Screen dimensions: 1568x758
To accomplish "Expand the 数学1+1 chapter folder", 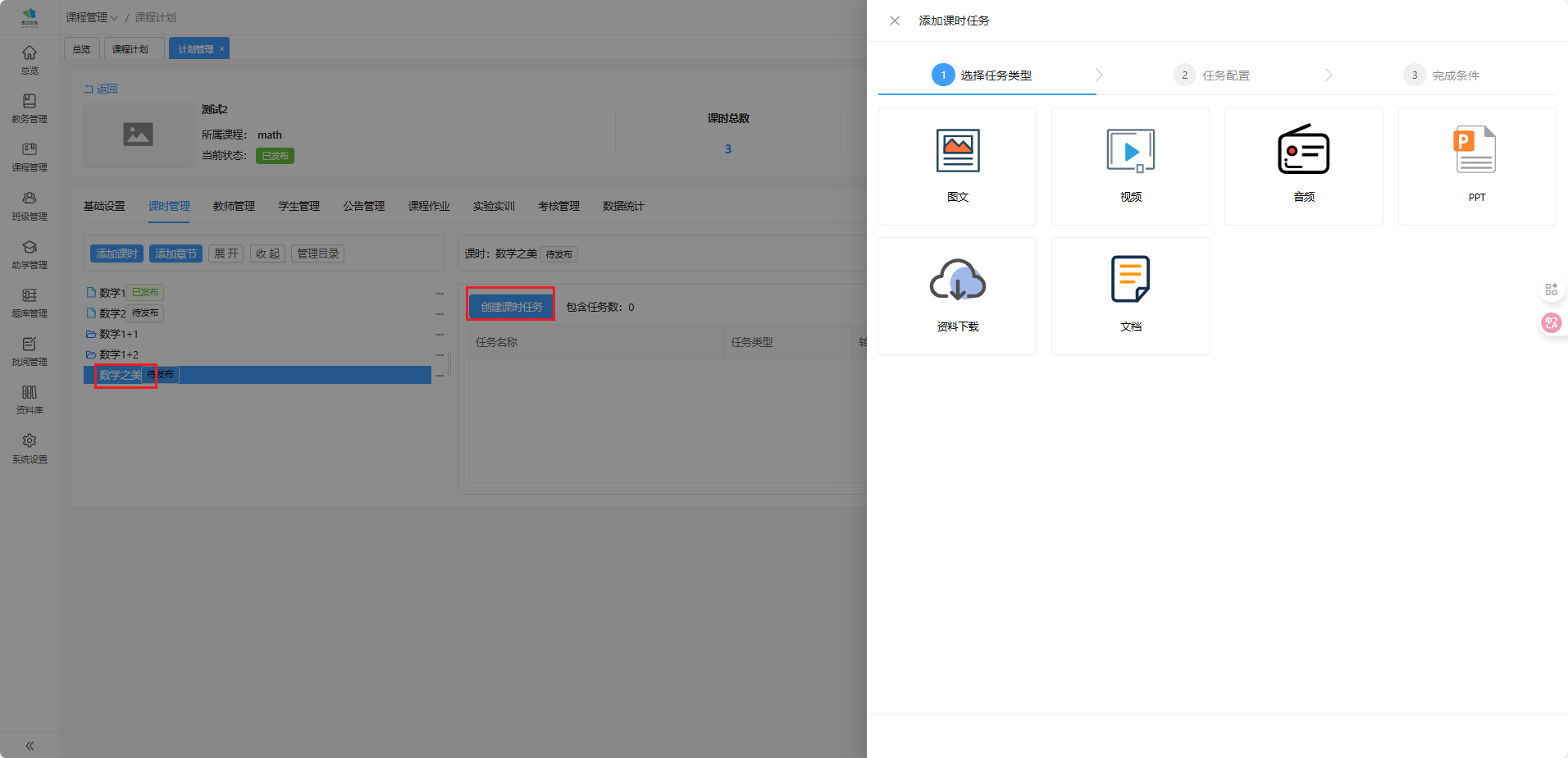I will 91,334.
